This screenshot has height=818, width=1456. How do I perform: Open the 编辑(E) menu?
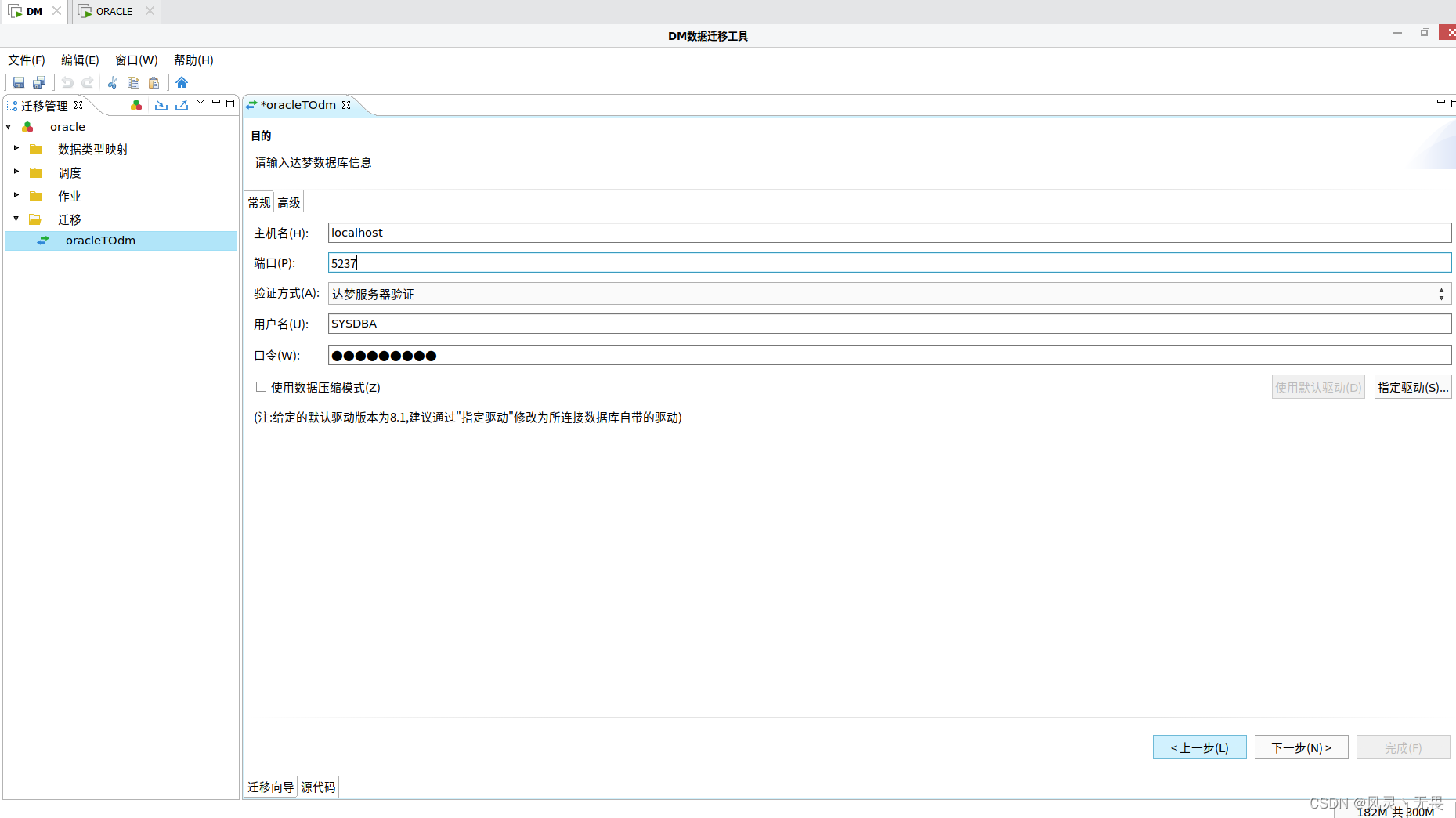80,60
